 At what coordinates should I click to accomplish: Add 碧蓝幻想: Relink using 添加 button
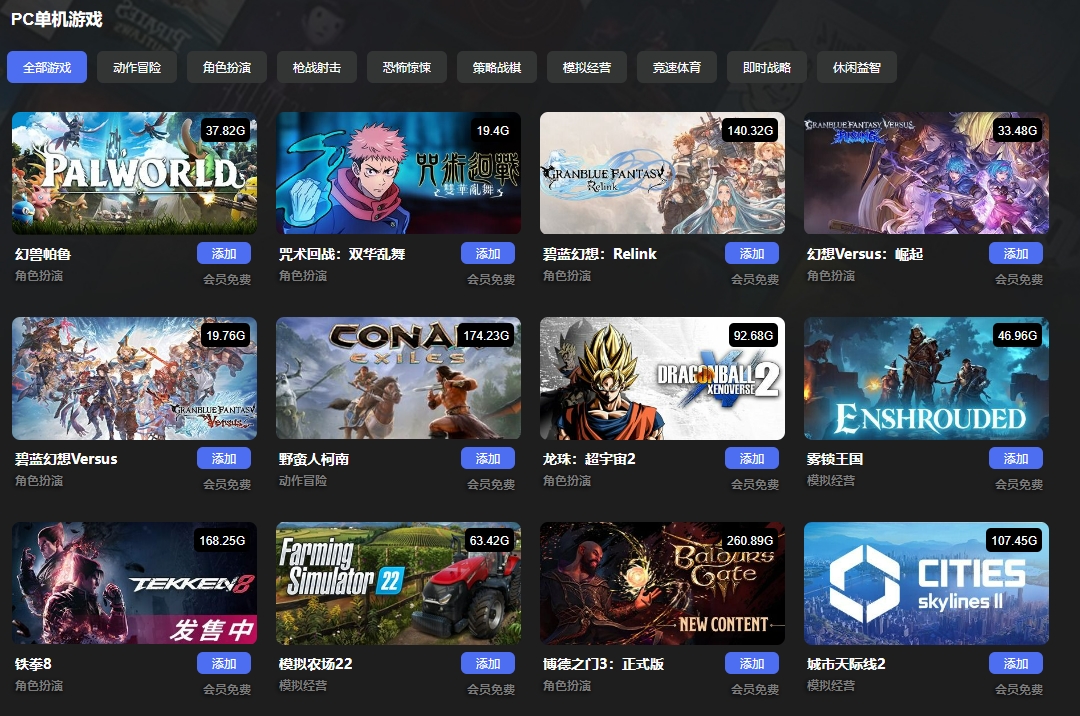pyautogui.click(x=751, y=253)
